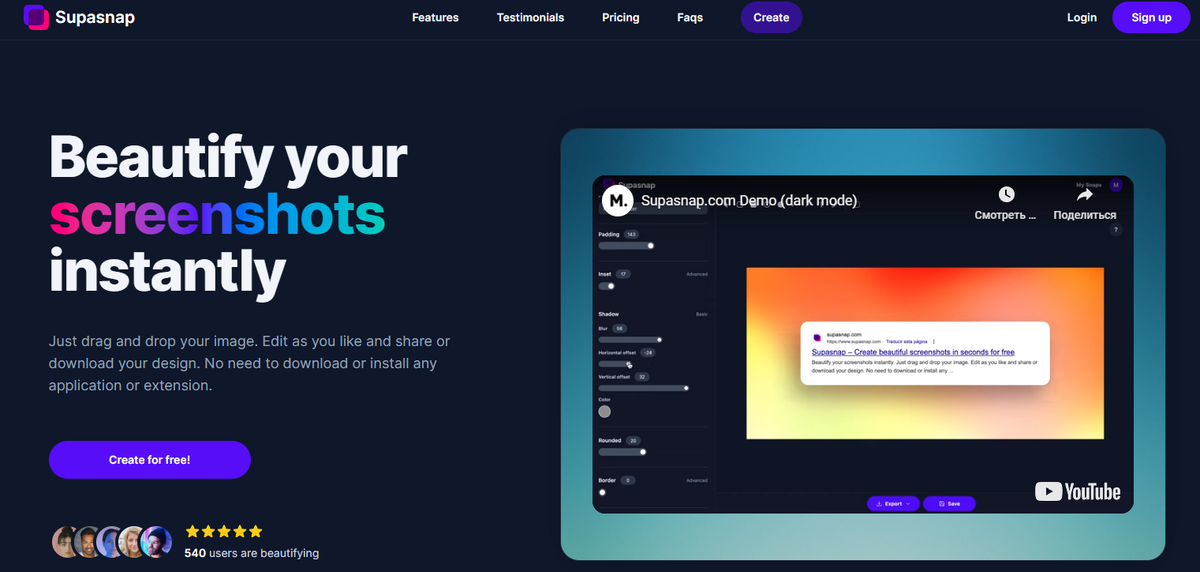Click the Create nav button
The width and height of the screenshot is (1200, 572).
[771, 17]
